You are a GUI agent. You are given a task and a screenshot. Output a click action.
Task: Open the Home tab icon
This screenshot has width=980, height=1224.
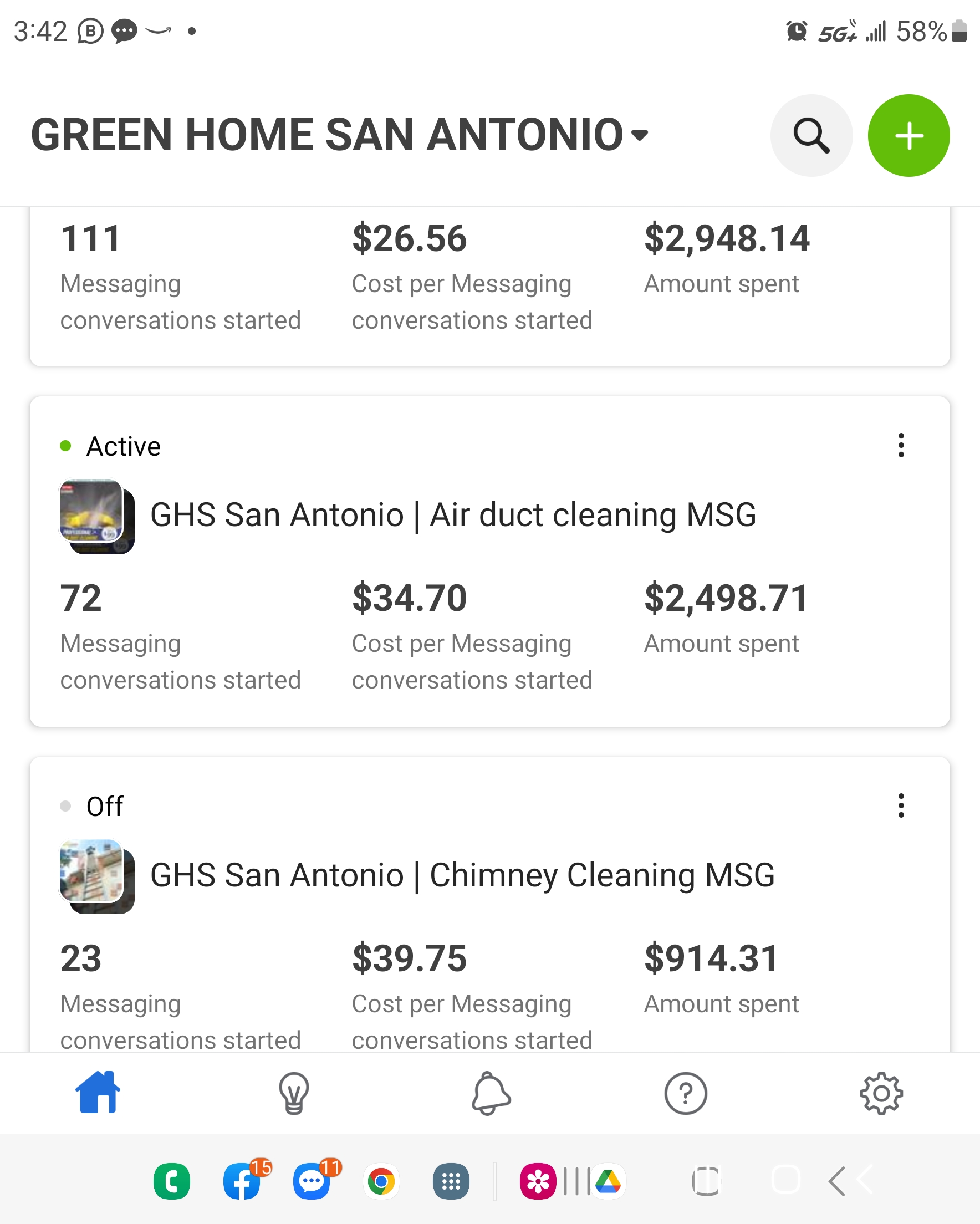98,1092
